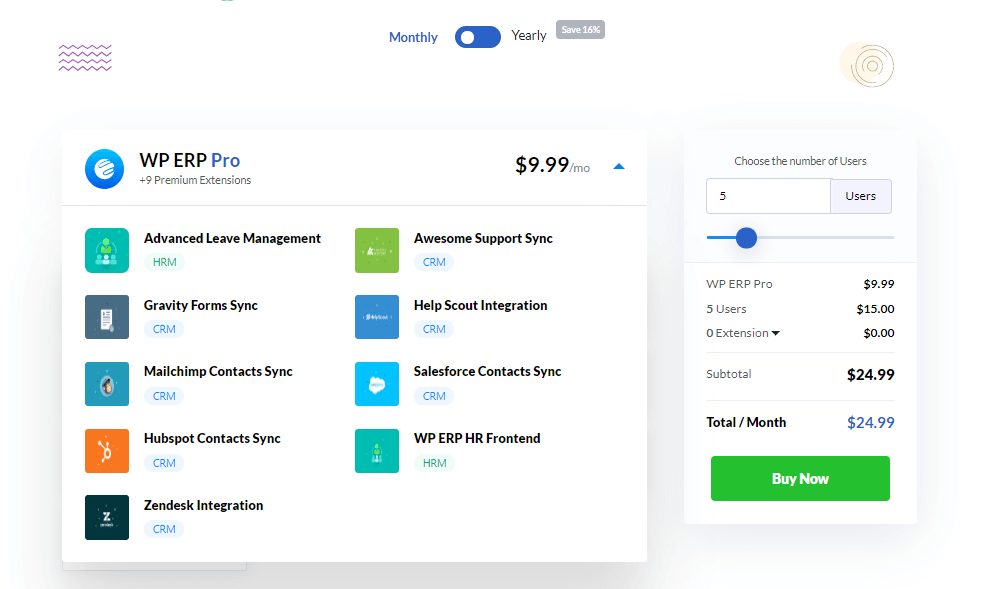The image size is (1008, 589).
Task: Click the Mailchimp Contacts Sync title
Action: point(218,372)
